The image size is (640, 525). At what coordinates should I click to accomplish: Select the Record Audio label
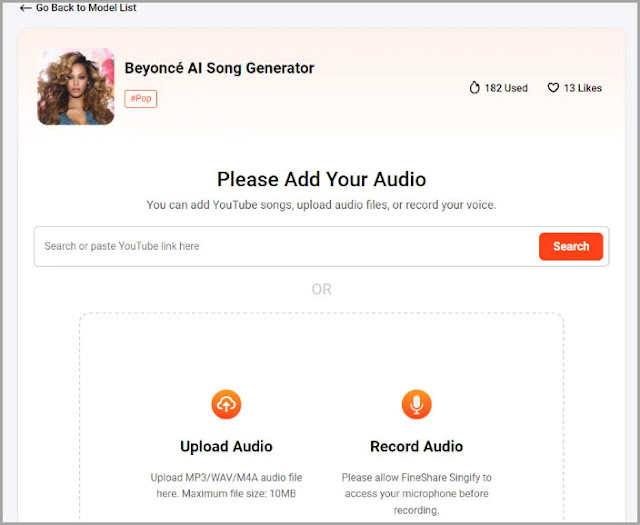pos(416,447)
